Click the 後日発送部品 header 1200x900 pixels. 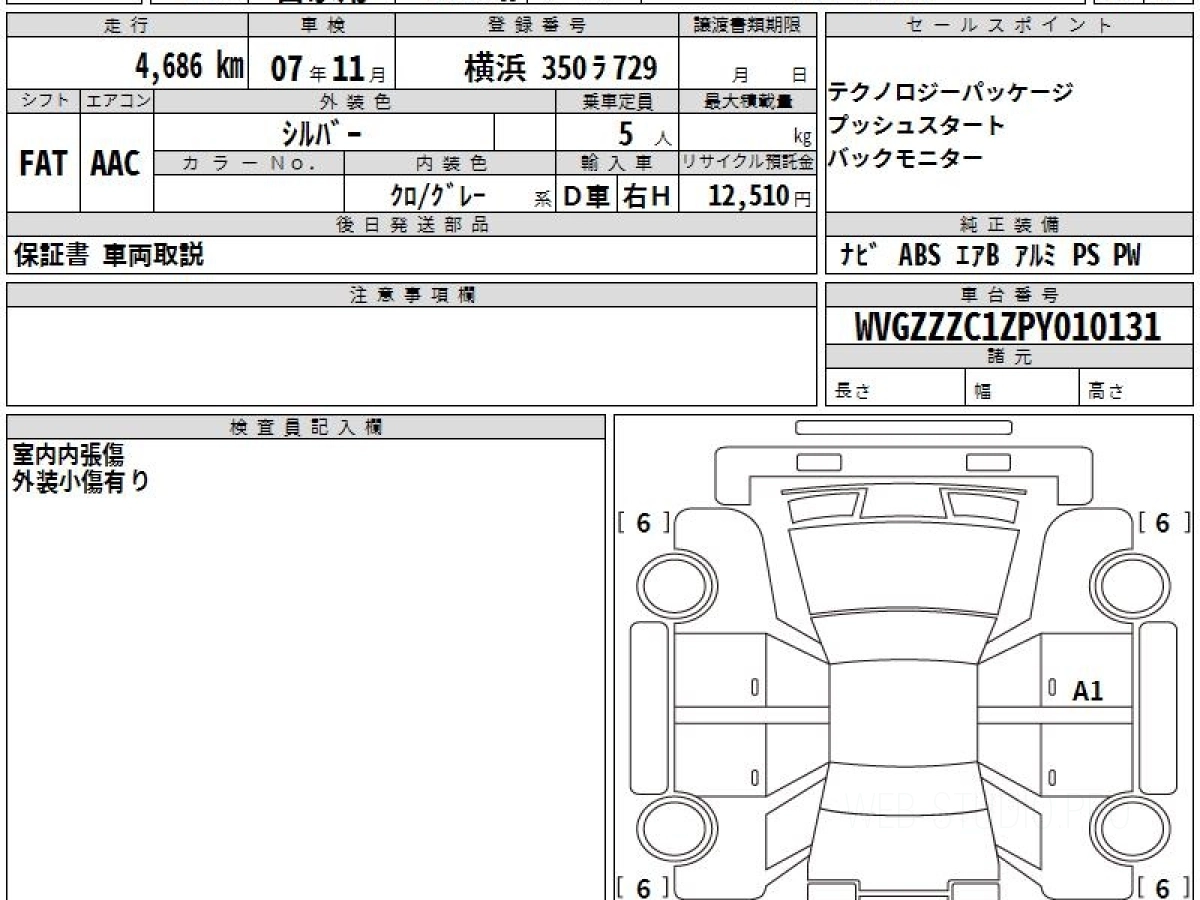[x=411, y=225]
